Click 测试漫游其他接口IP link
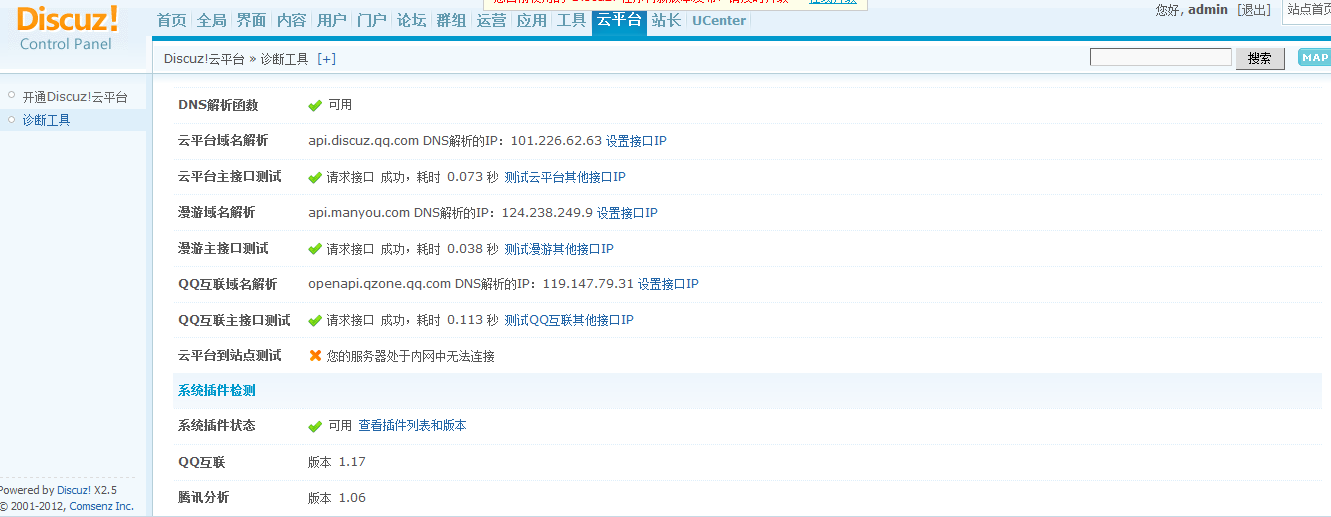The height and width of the screenshot is (517, 1331). pyautogui.click(x=559, y=249)
